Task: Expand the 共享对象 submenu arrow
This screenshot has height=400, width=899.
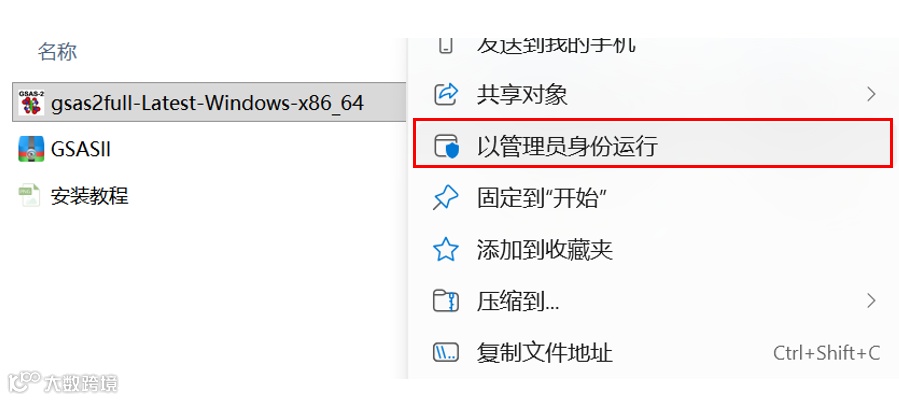Action: 871,94
